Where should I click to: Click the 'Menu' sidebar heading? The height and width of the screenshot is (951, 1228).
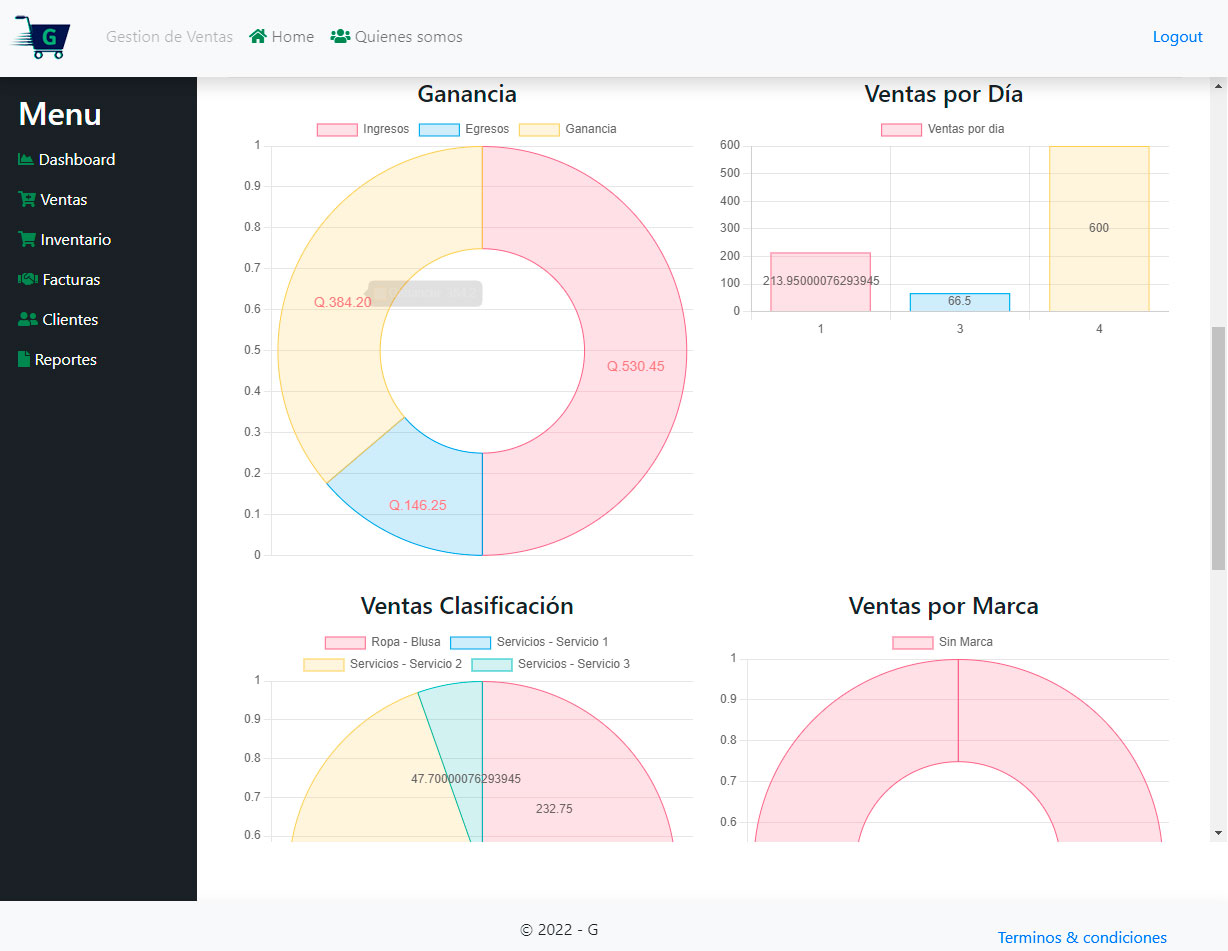pos(60,114)
